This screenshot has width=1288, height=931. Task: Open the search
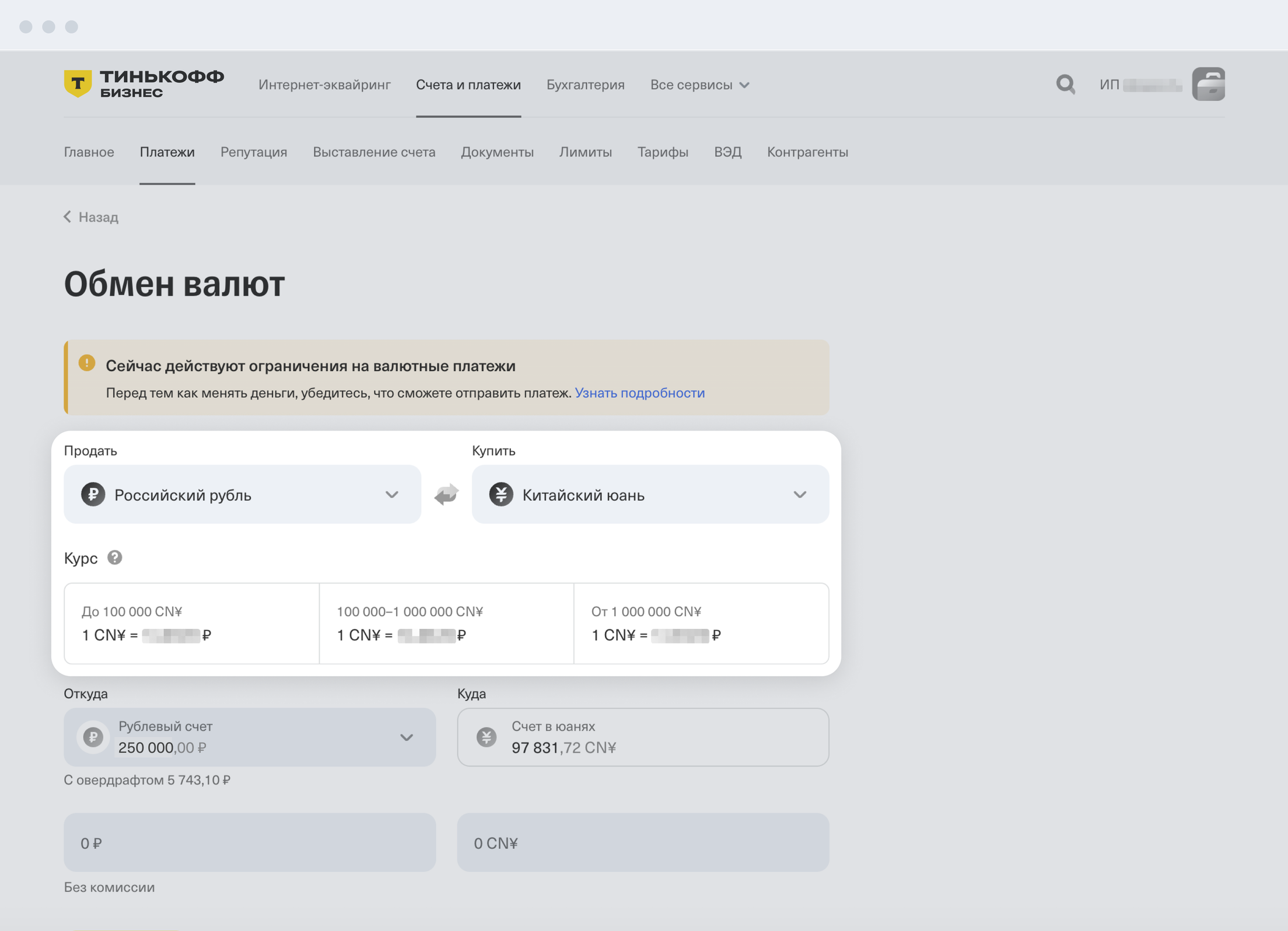tap(1065, 84)
